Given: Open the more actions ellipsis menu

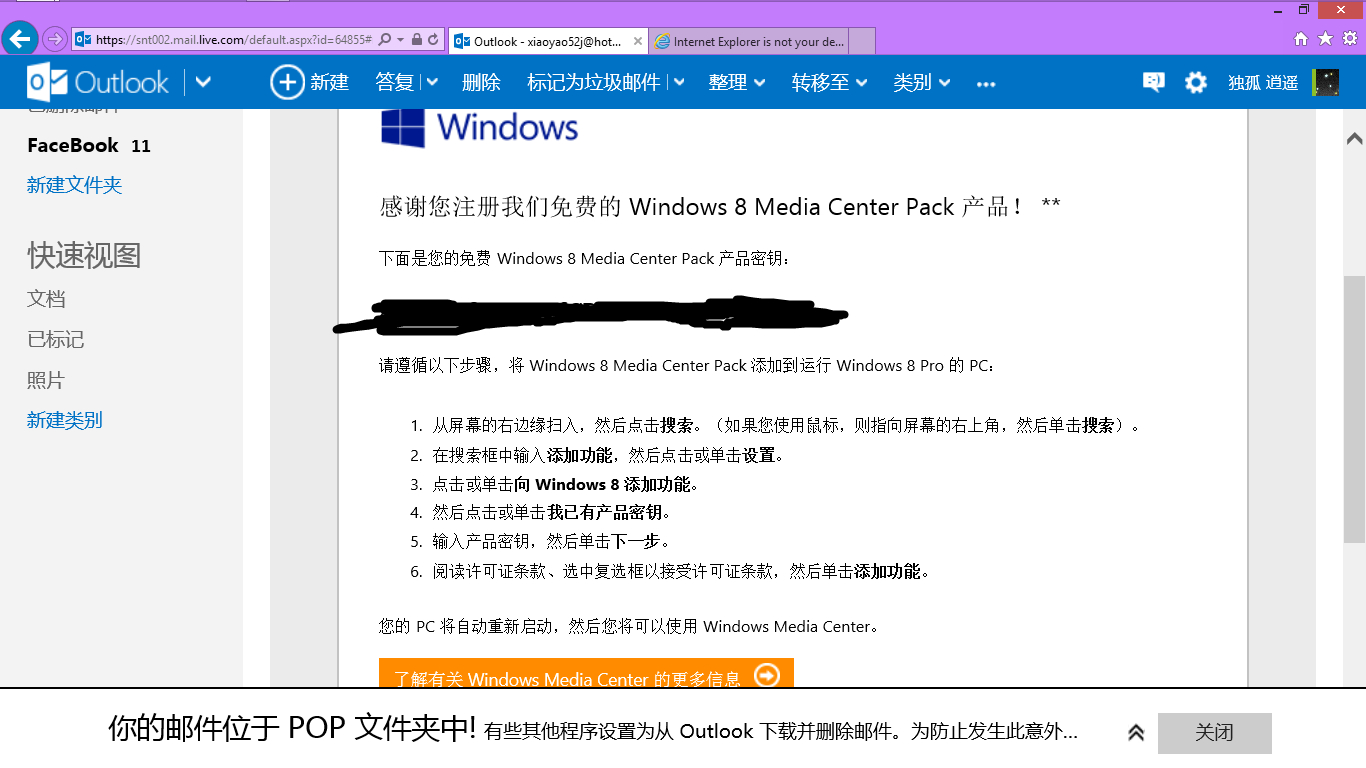Looking at the screenshot, I should click(x=986, y=83).
